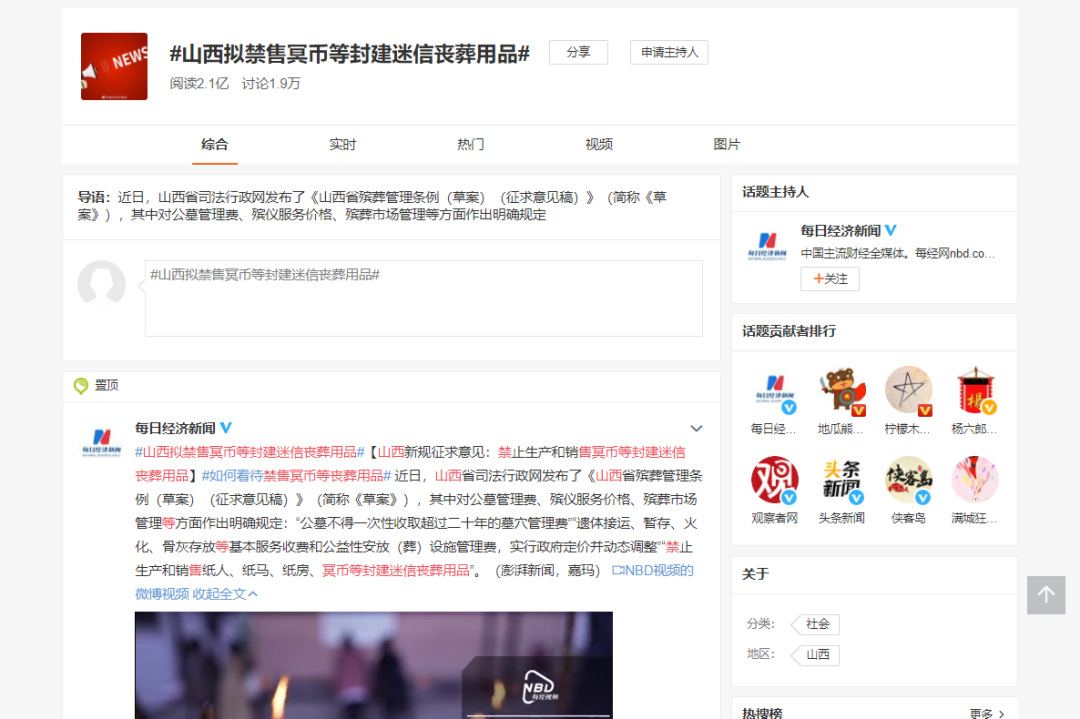Viewport: 1080px width, 719px height.
Task: Open contributor avatar 观察者网
Action: click(x=774, y=479)
